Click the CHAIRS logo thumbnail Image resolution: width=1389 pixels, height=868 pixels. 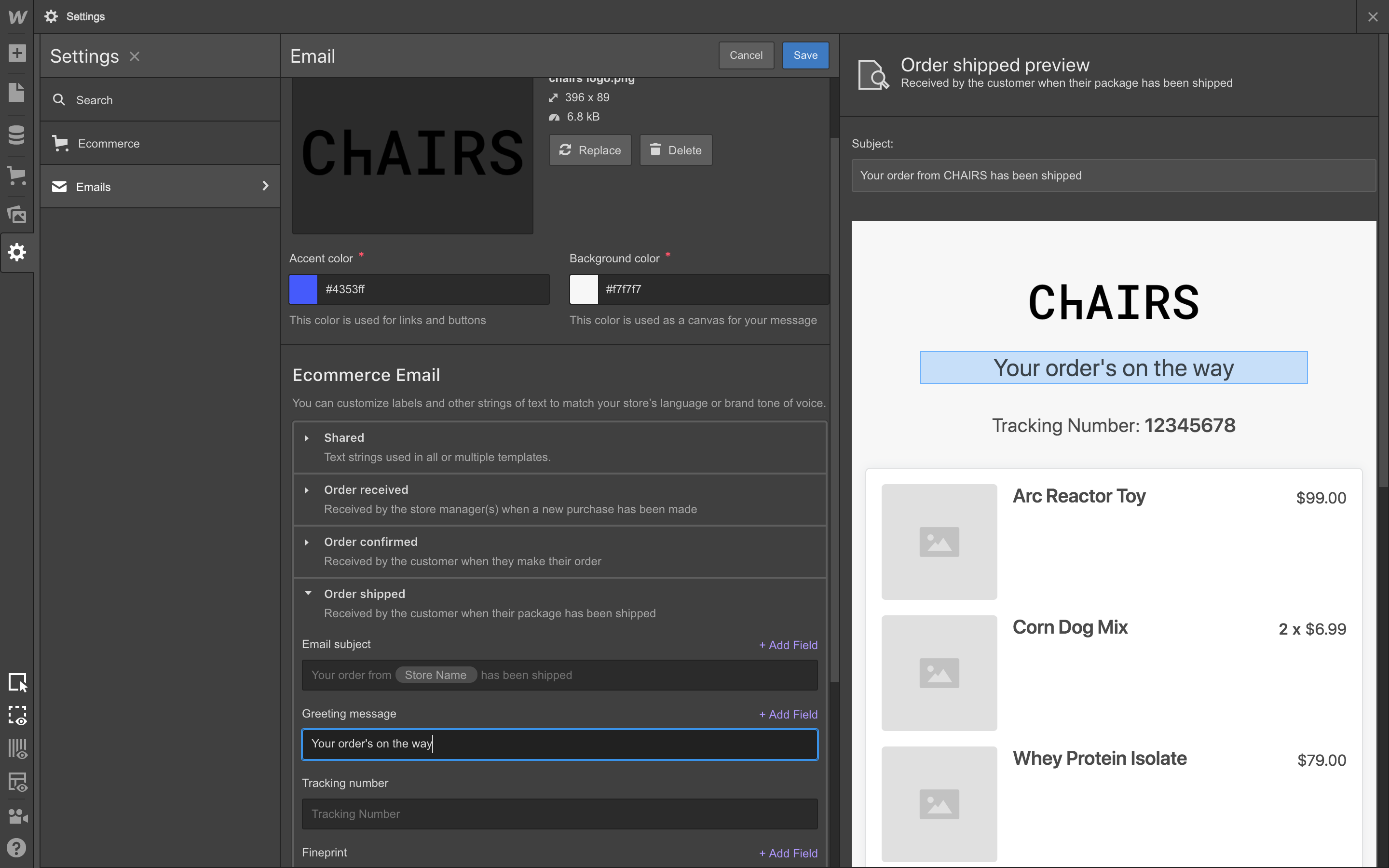point(413,155)
